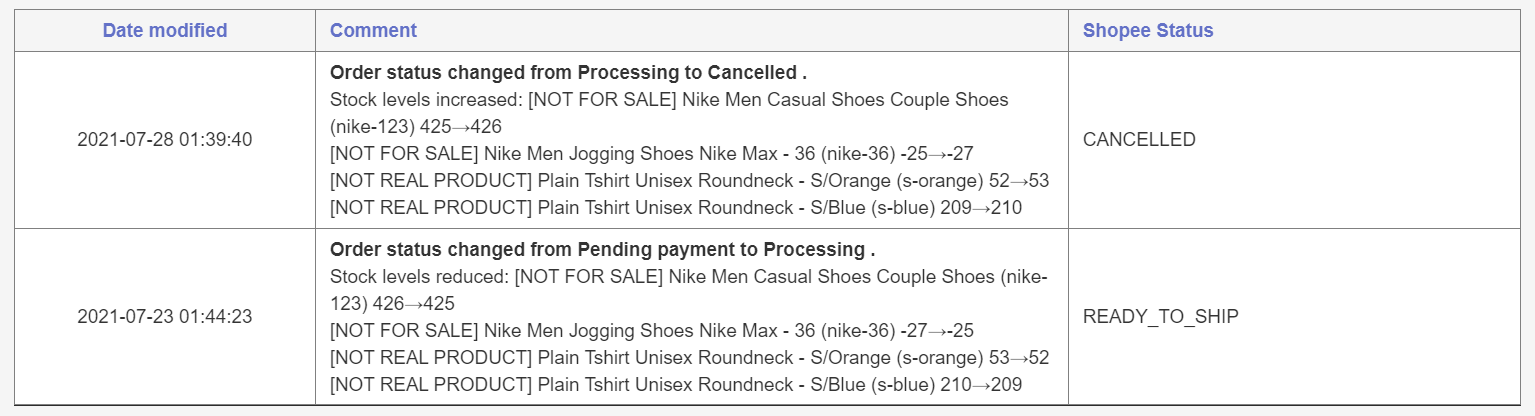The height and width of the screenshot is (416, 1535).
Task: Click the Date modified column header
Action: (165, 30)
